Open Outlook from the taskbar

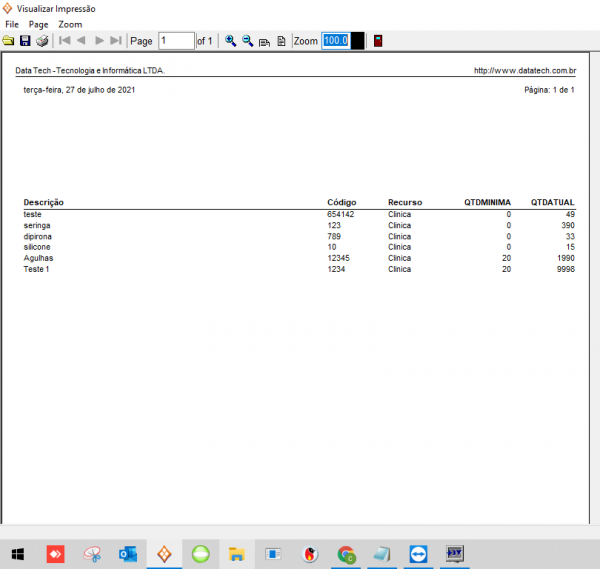tap(128, 553)
